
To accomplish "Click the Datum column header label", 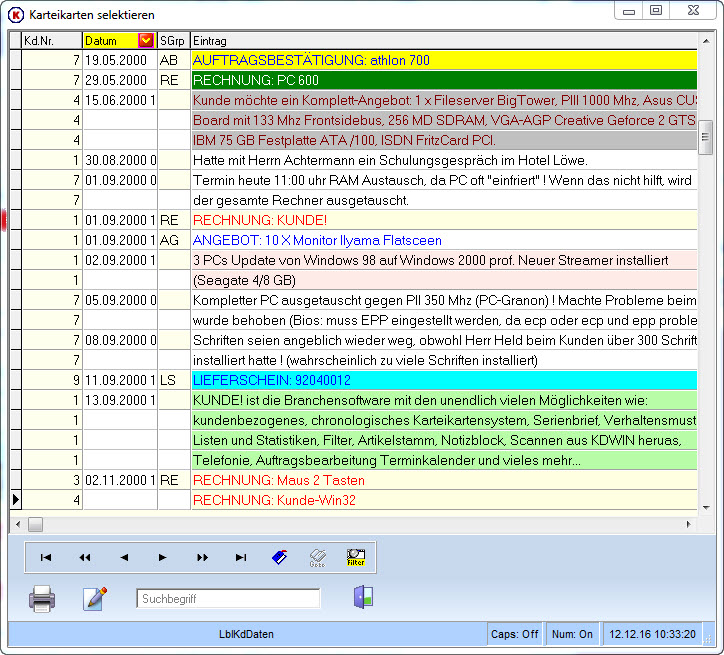I will [101, 41].
